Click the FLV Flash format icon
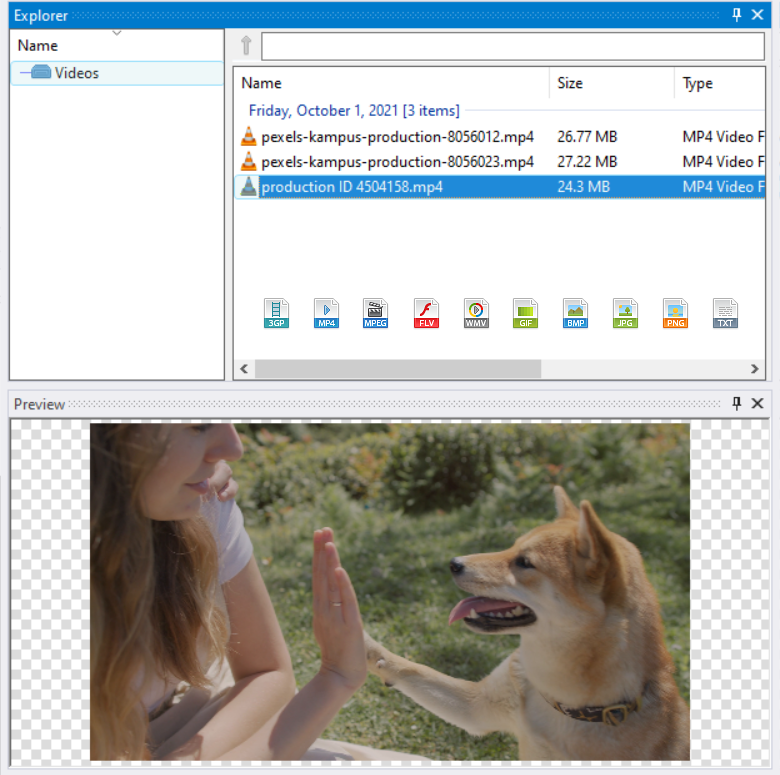The height and width of the screenshot is (775, 780). pyautogui.click(x=426, y=313)
